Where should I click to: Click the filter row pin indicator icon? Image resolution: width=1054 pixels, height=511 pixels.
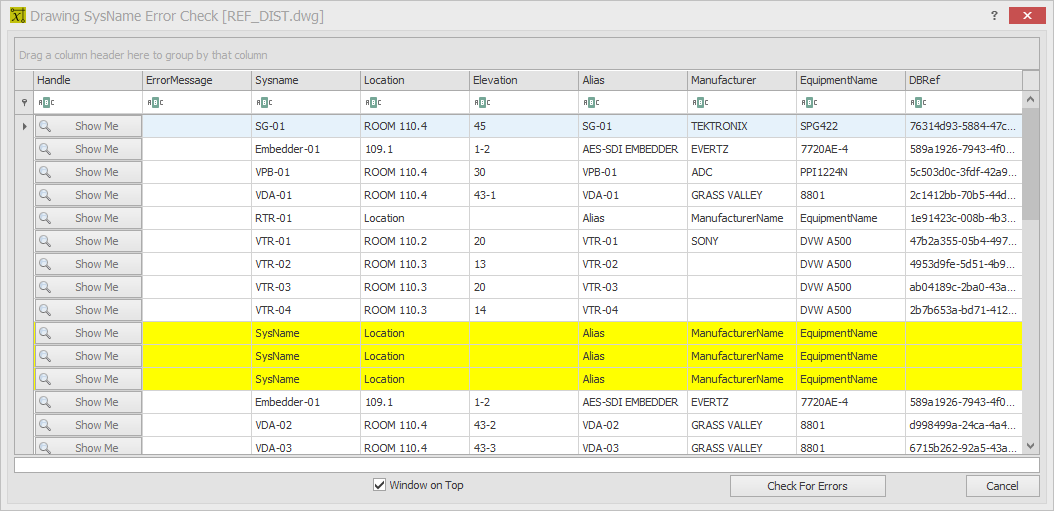(25, 103)
